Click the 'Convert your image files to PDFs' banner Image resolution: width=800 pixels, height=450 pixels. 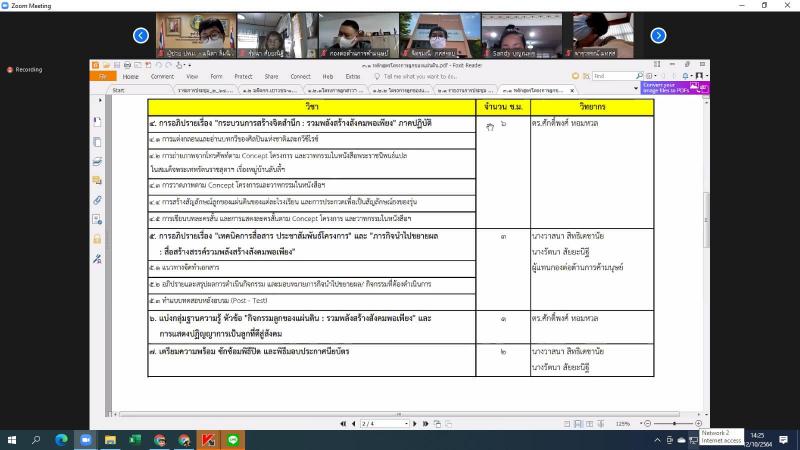click(674, 88)
